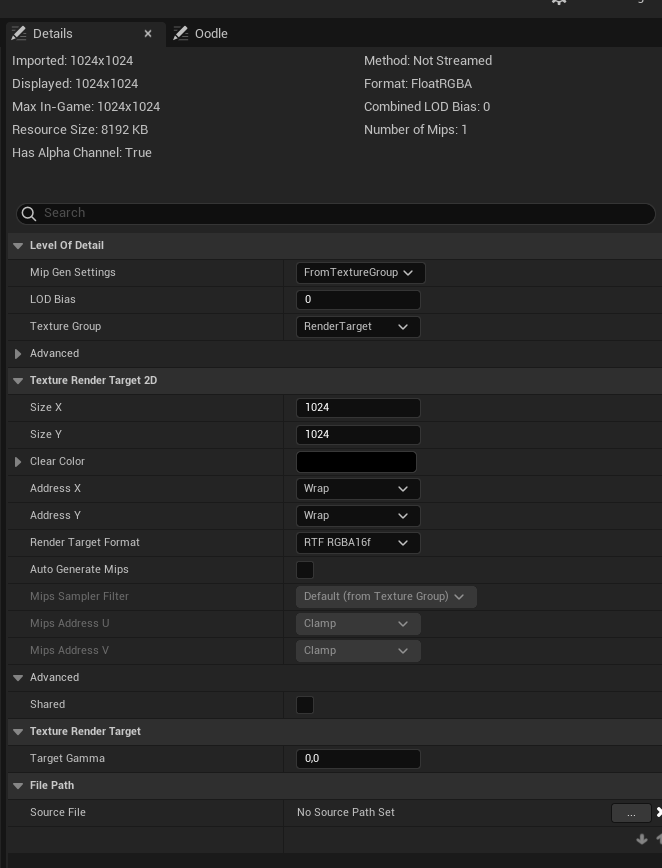Click the 'Method: Not Streamed' text

[428, 61]
